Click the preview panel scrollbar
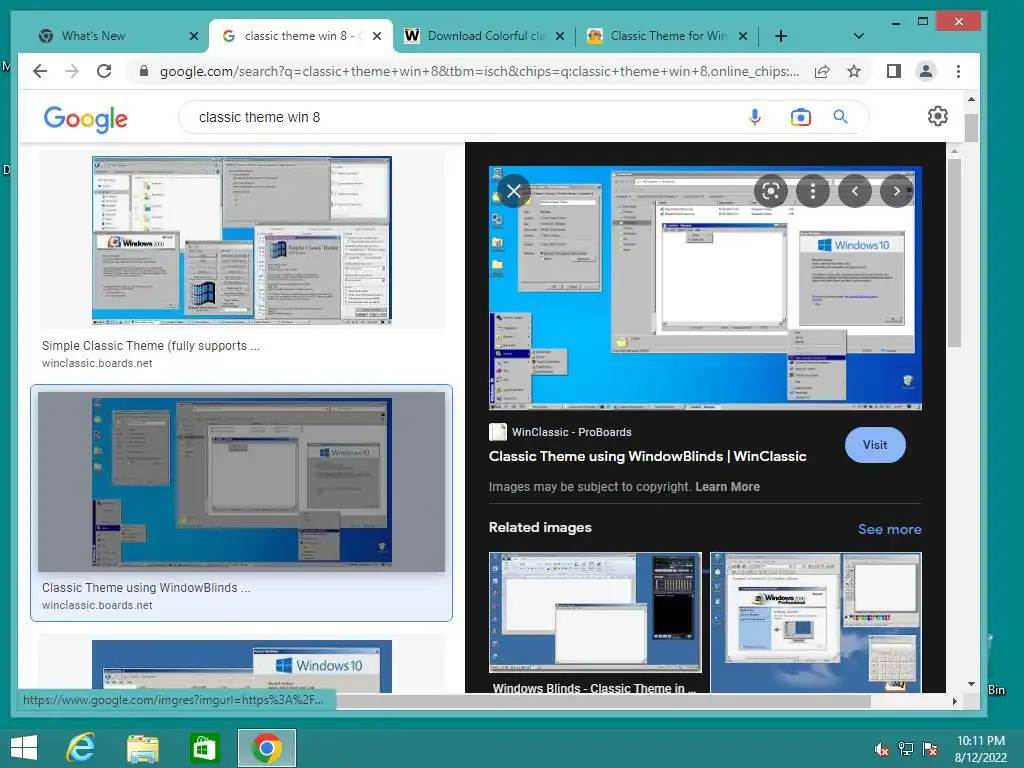The height and width of the screenshot is (768, 1024). (954, 253)
